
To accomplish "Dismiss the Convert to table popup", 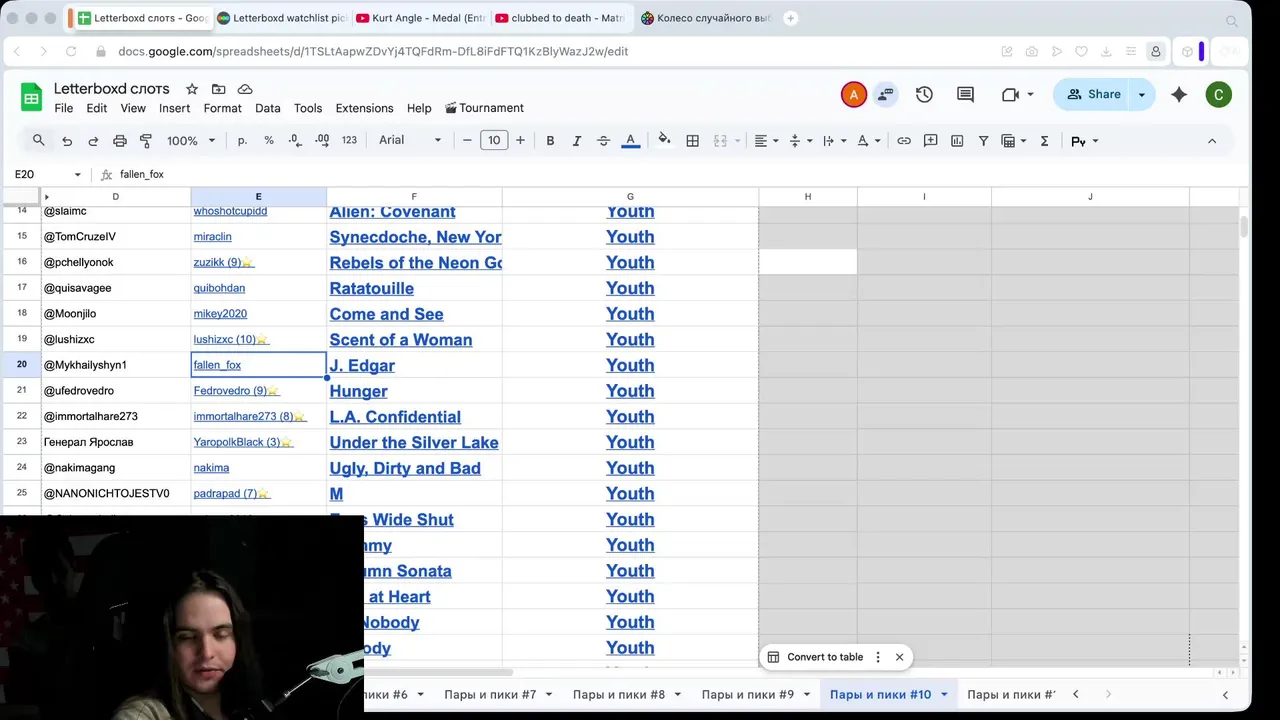I will [x=899, y=657].
